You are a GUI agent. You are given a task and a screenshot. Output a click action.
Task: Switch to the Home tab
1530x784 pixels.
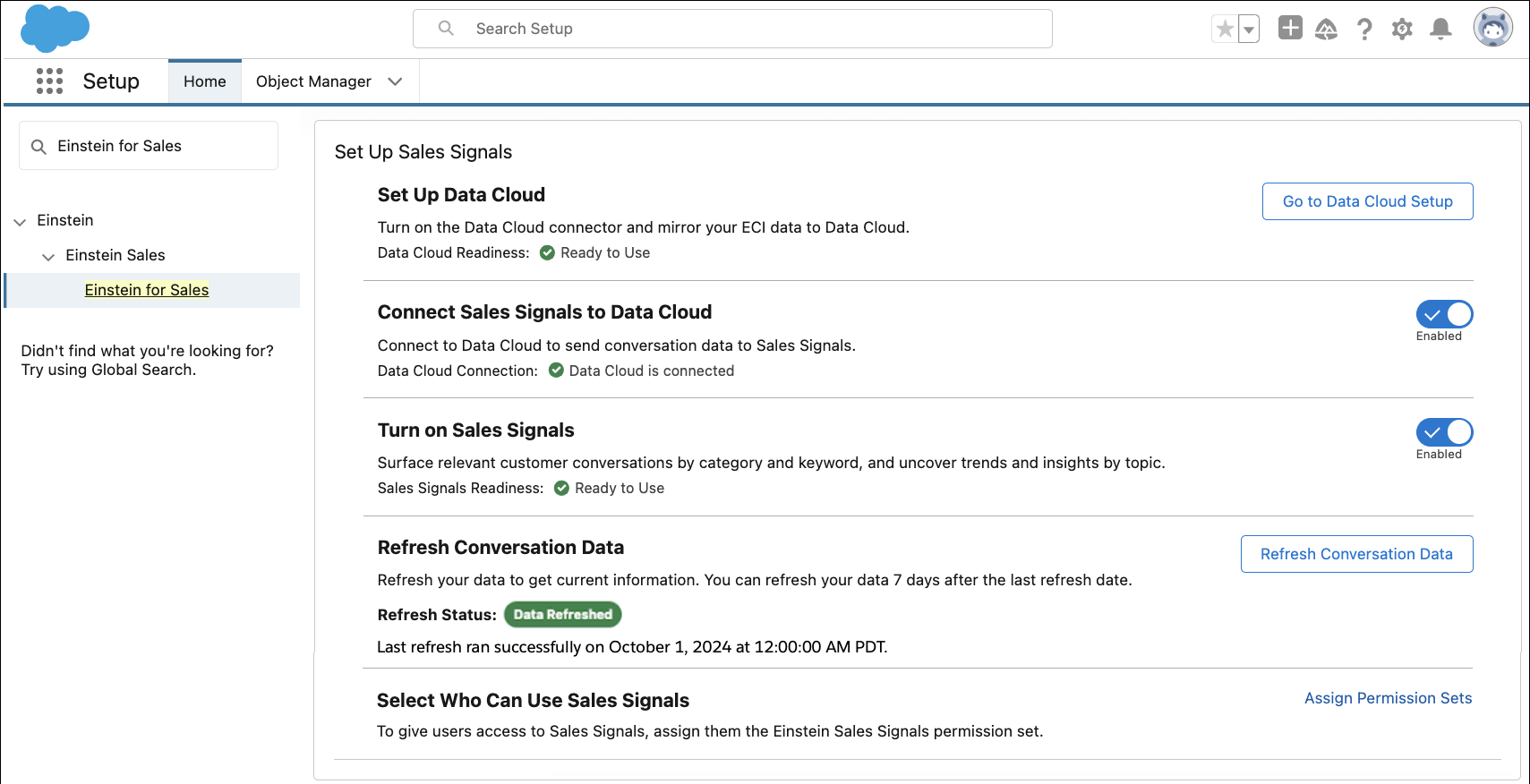click(x=205, y=81)
